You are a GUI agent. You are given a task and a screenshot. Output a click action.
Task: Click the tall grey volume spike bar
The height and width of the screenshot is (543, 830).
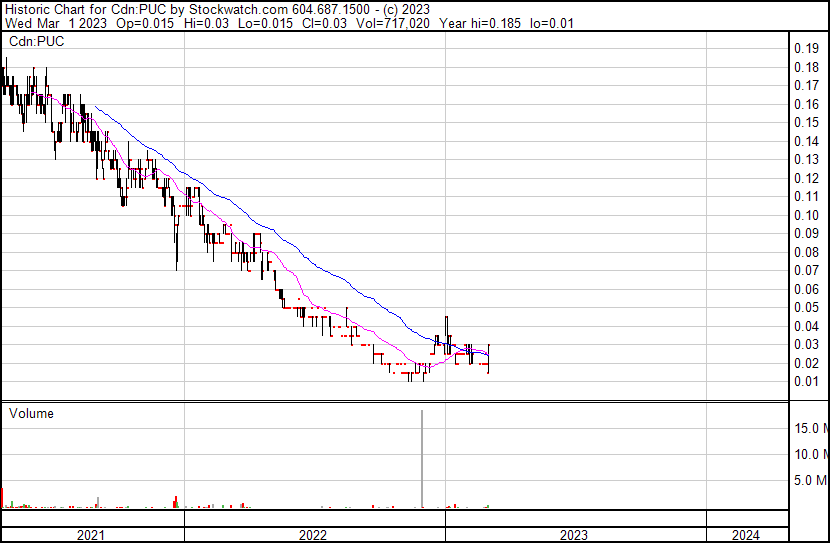(x=422, y=458)
